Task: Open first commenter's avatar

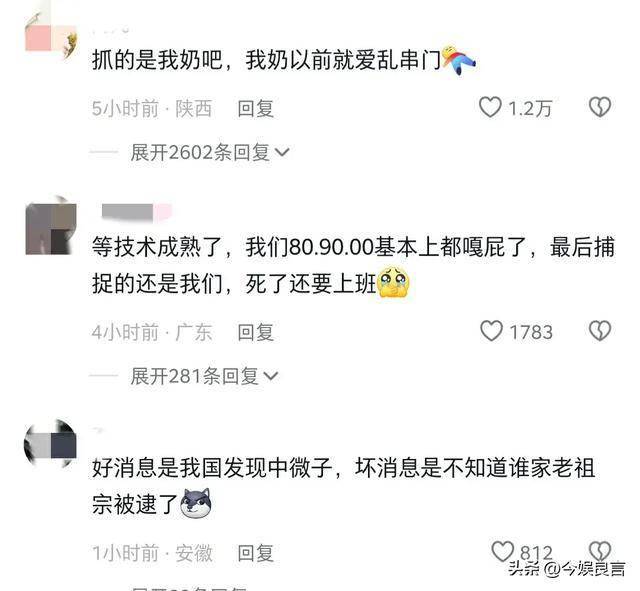Action: 51,36
